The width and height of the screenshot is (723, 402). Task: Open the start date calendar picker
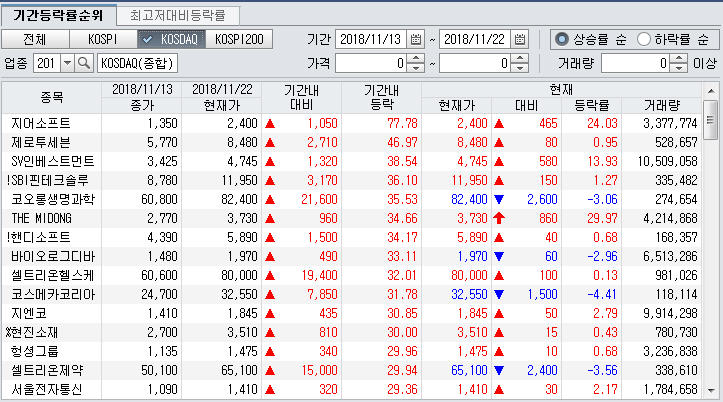[x=416, y=40]
